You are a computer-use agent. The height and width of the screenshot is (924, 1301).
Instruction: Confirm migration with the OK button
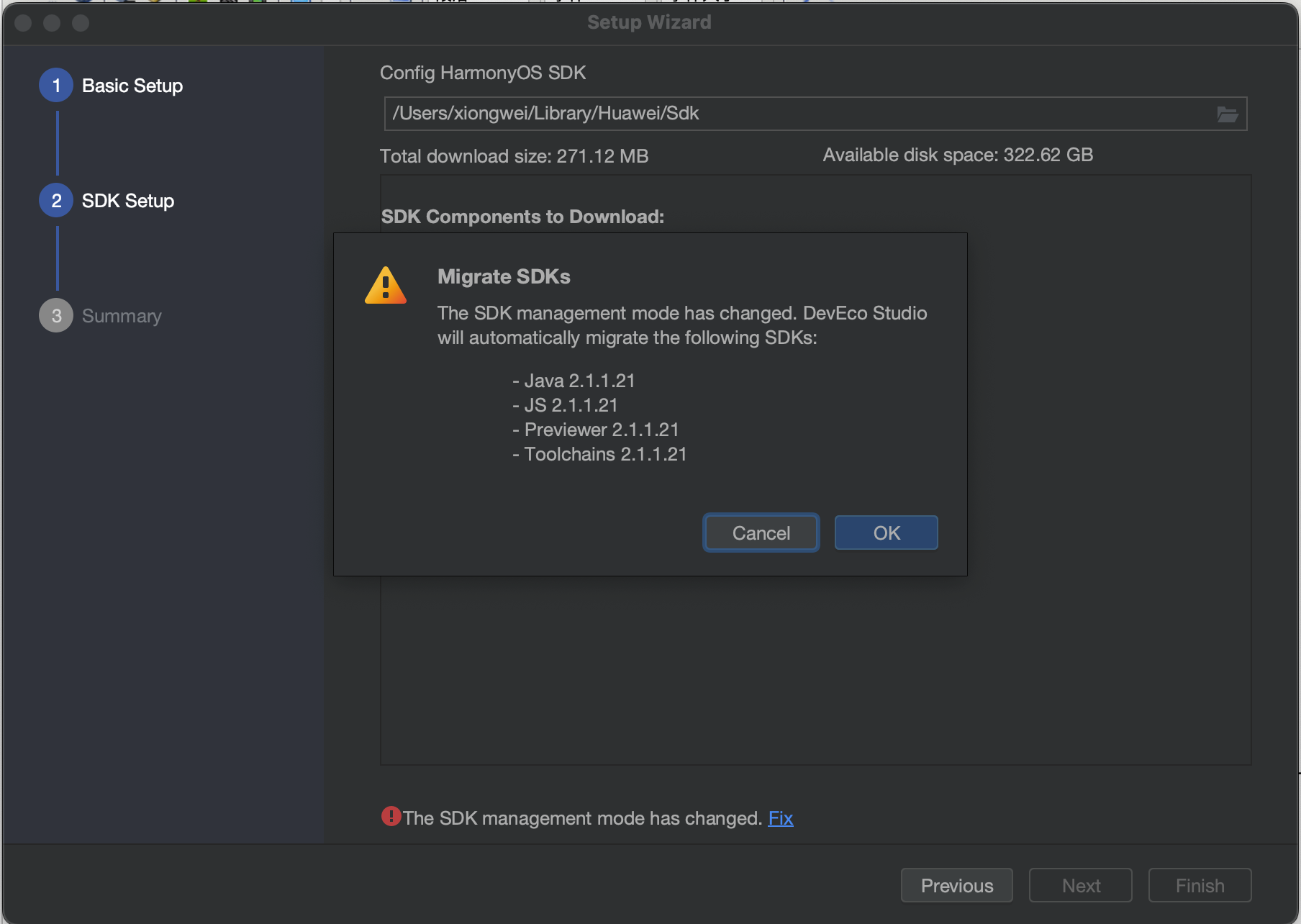point(886,533)
